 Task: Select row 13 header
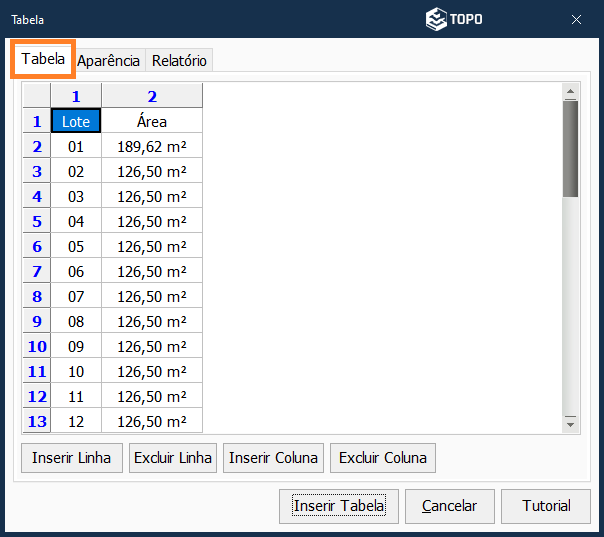[37, 421]
